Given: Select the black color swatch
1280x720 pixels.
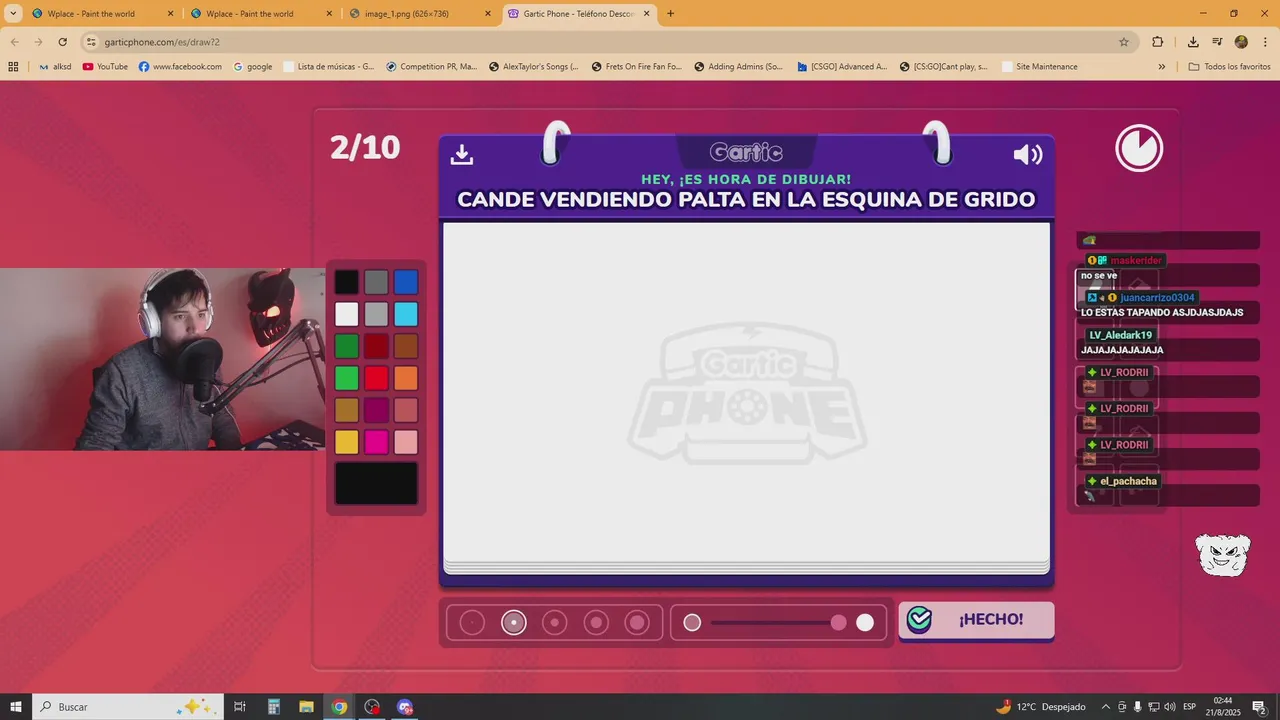Looking at the screenshot, I should point(347,282).
